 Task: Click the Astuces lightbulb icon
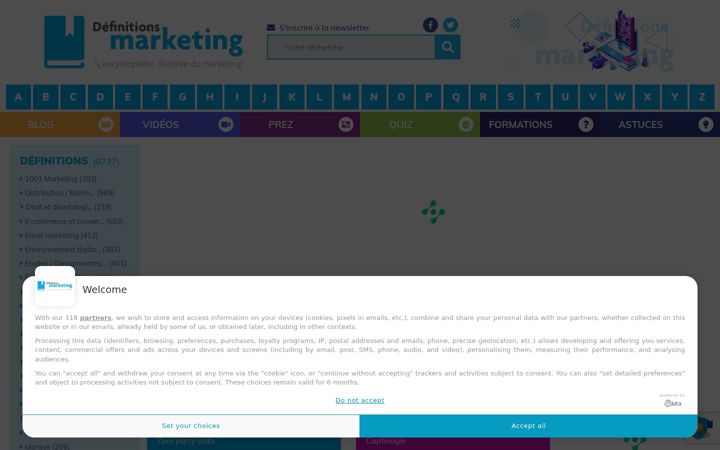[x=706, y=124]
